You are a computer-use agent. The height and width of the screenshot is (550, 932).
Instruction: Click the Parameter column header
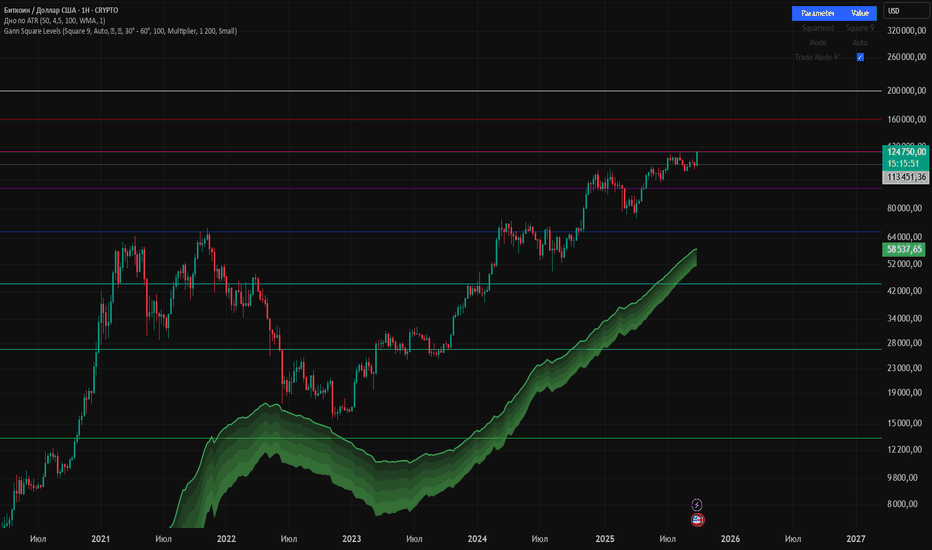coord(818,13)
